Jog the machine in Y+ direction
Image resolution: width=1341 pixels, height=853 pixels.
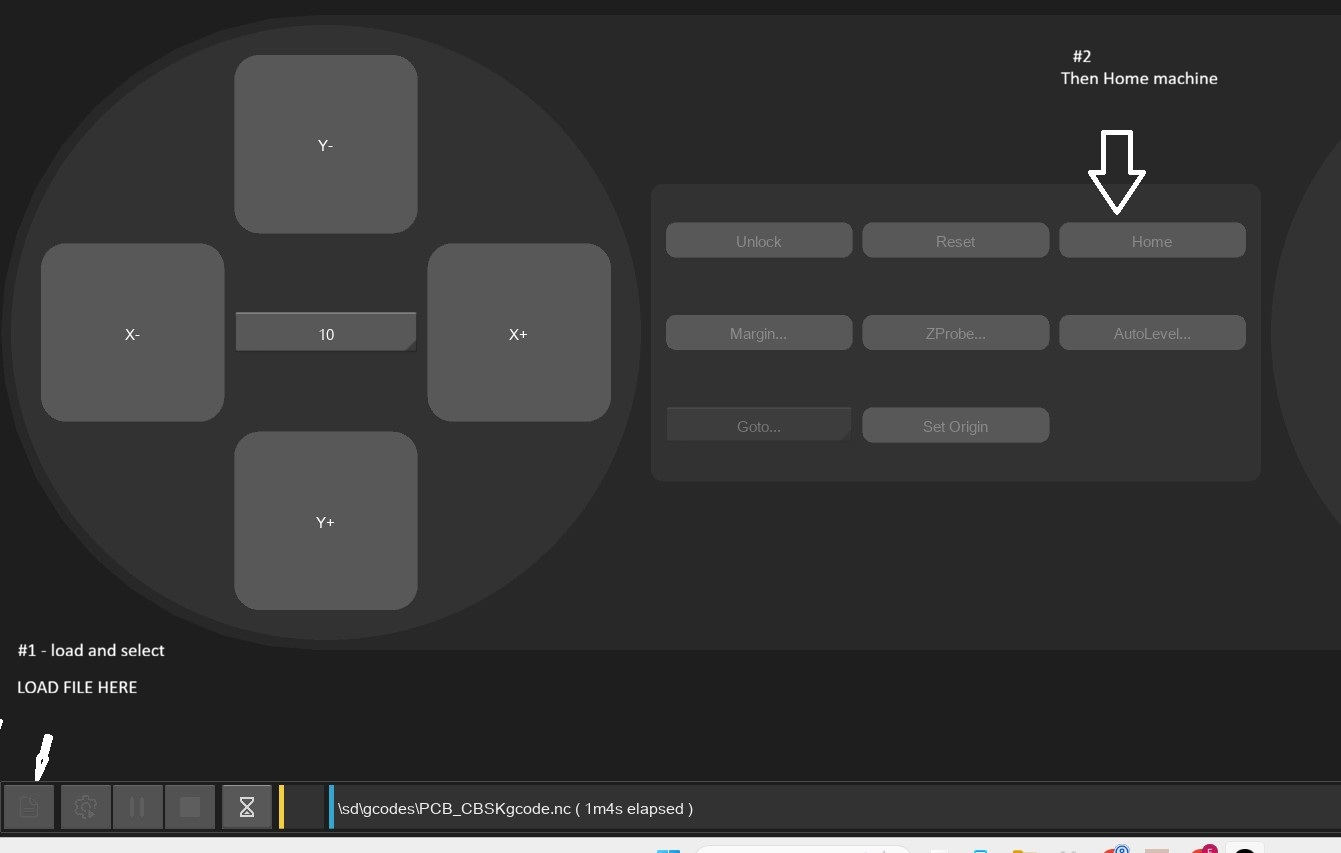click(x=325, y=521)
